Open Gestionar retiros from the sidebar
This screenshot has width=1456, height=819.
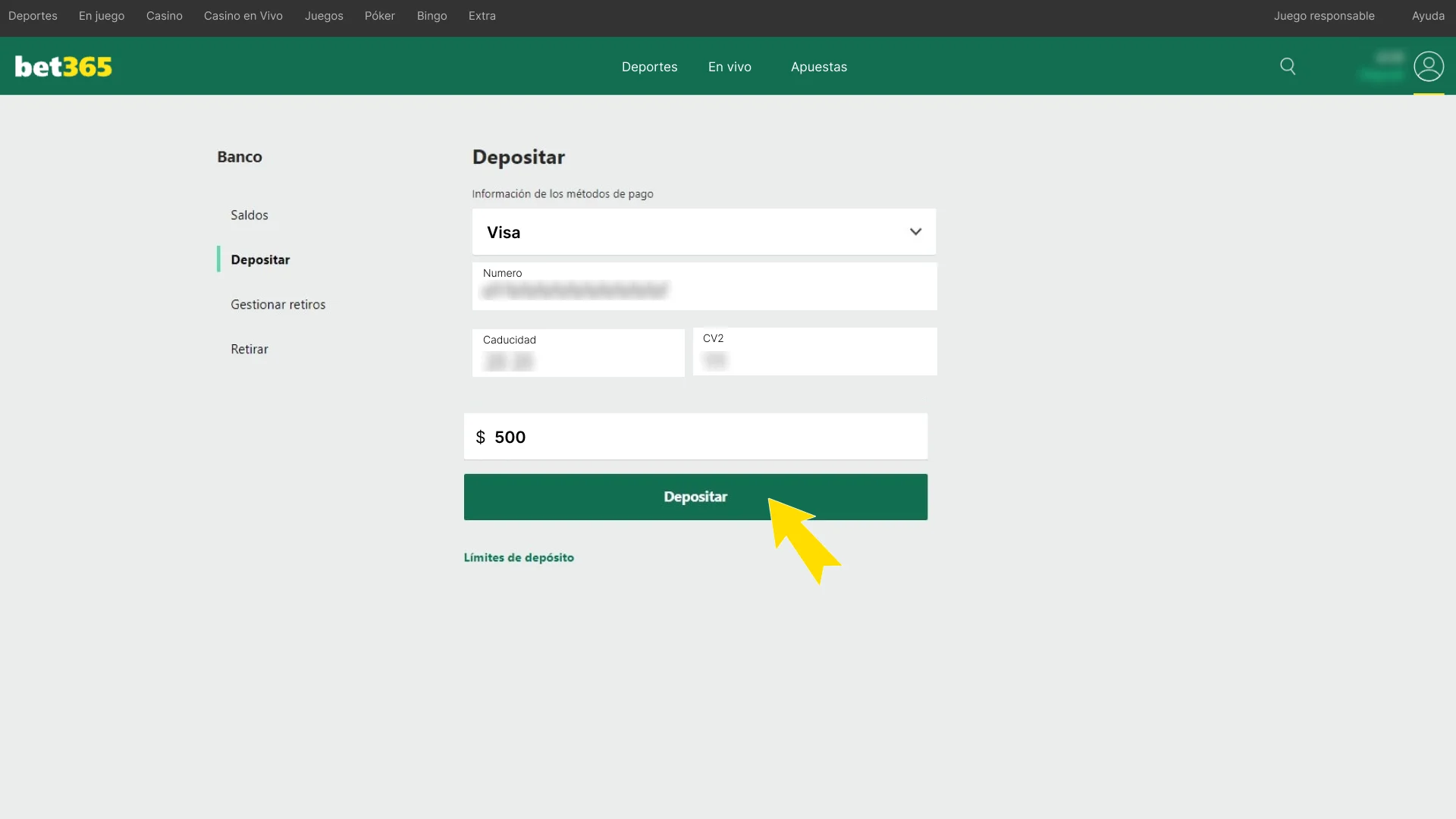[278, 303]
